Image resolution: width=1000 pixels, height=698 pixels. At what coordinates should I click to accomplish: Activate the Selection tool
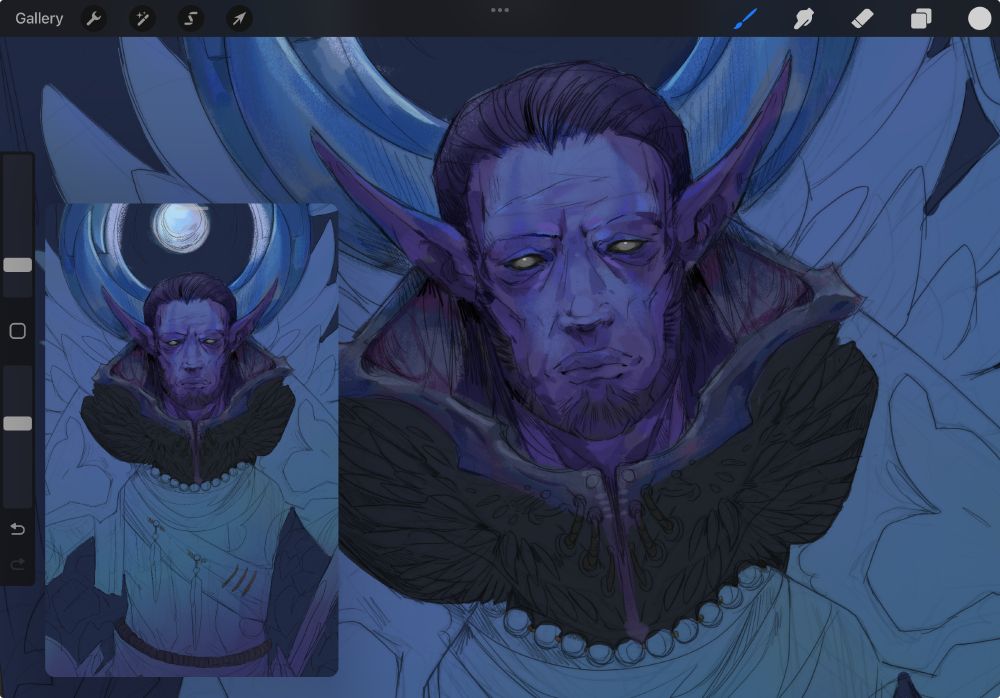tap(190, 19)
